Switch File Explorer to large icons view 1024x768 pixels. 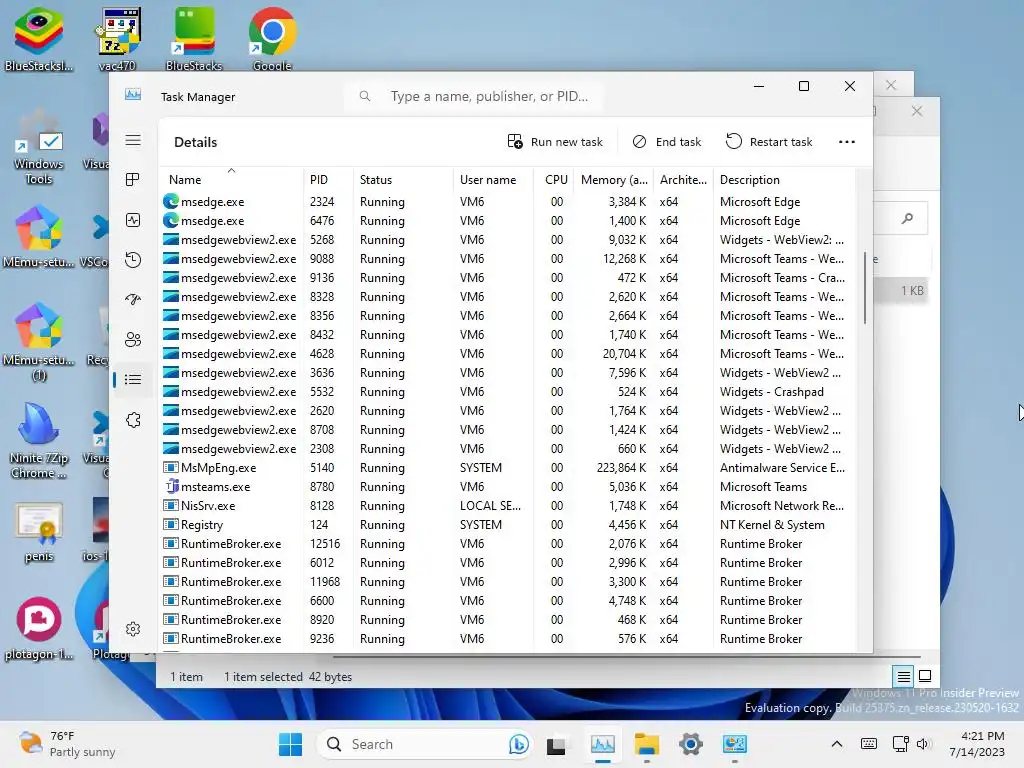click(925, 676)
